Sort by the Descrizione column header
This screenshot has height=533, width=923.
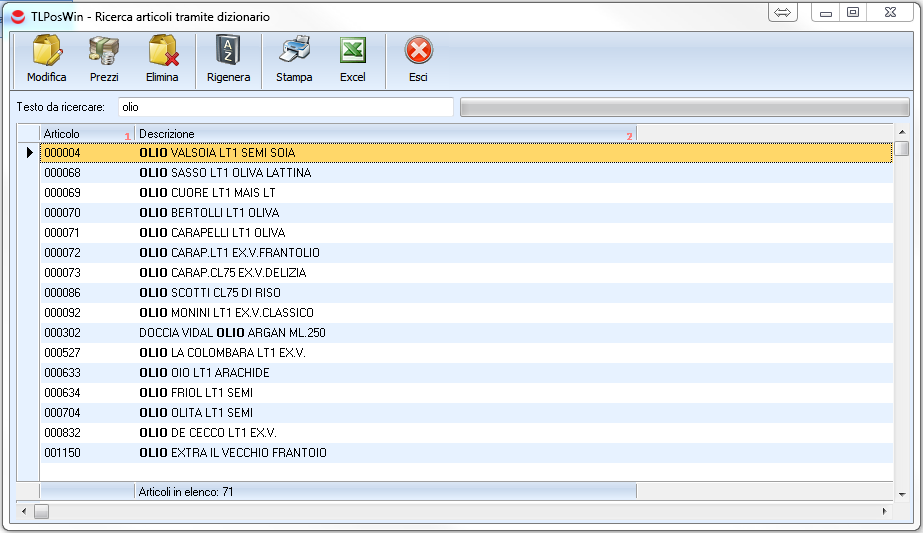click(385, 133)
